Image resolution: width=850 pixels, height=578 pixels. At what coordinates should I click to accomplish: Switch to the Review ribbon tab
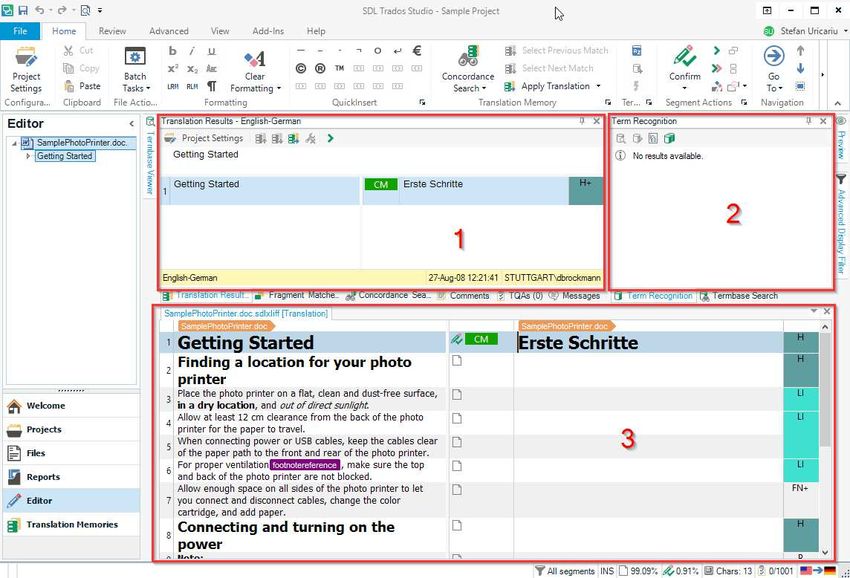coord(112,31)
